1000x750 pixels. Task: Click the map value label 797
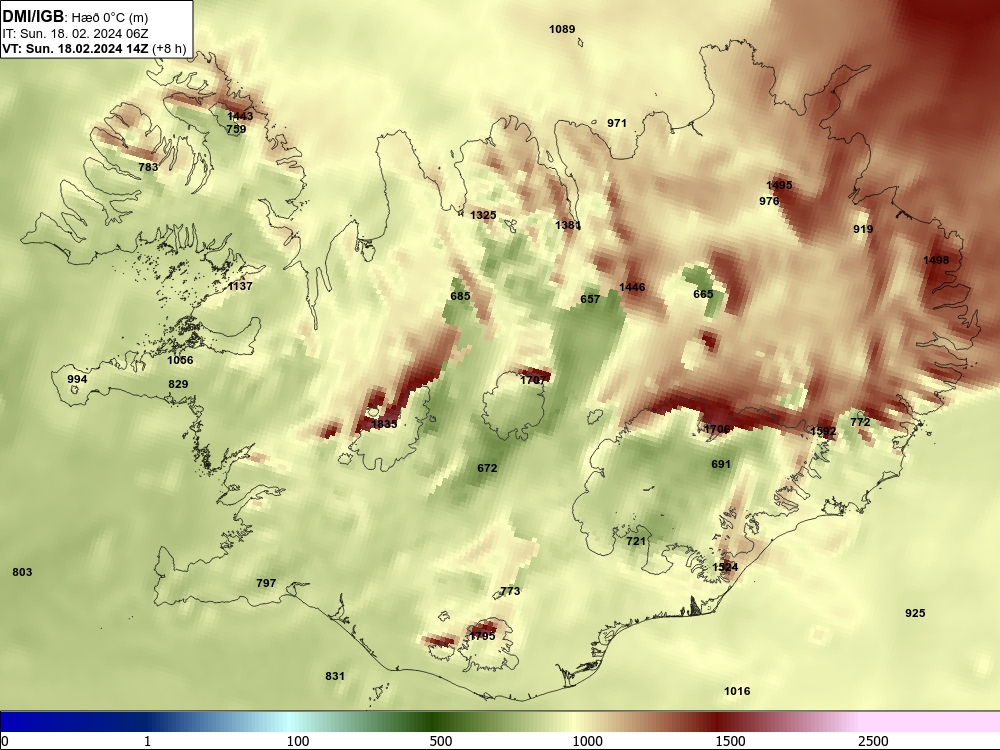(x=266, y=584)
